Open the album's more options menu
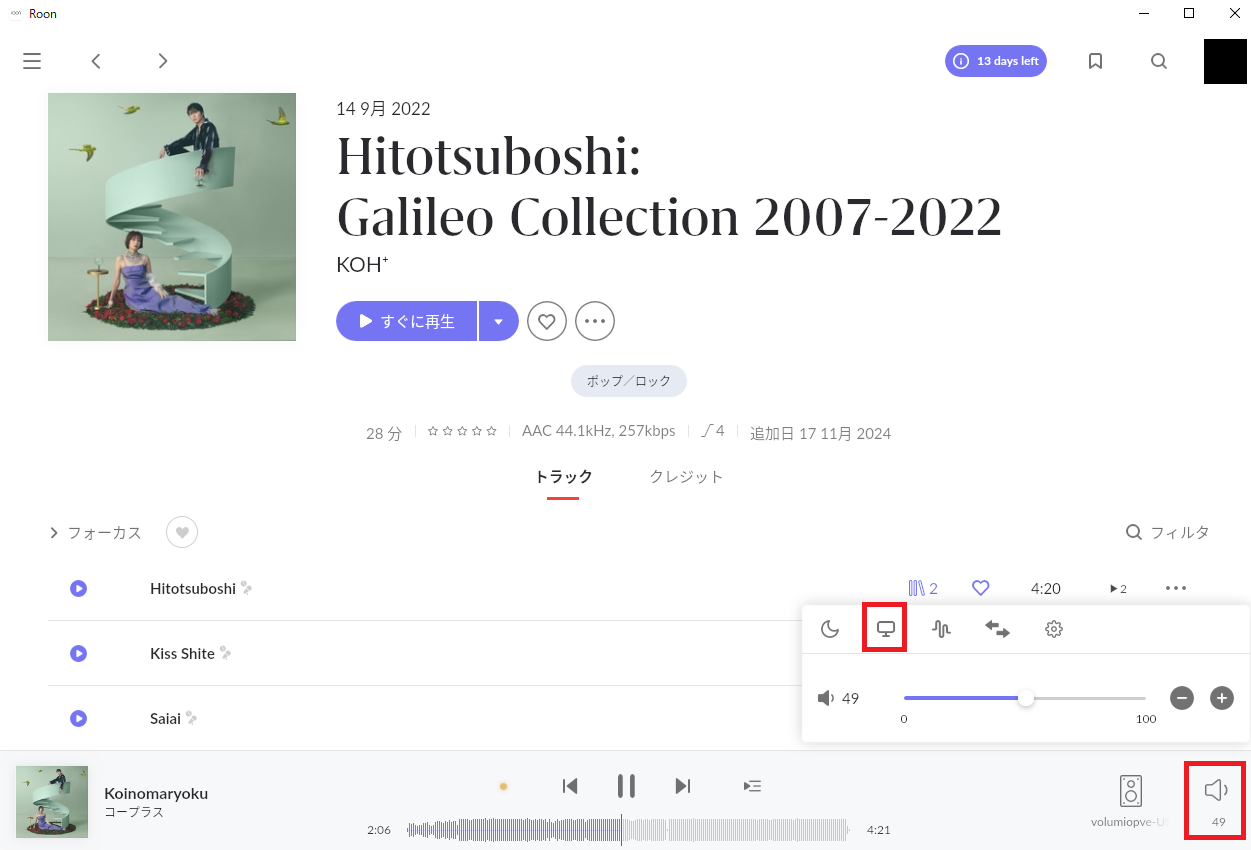Viewport: 1251px width, 850px height. [x=595, y=321]
